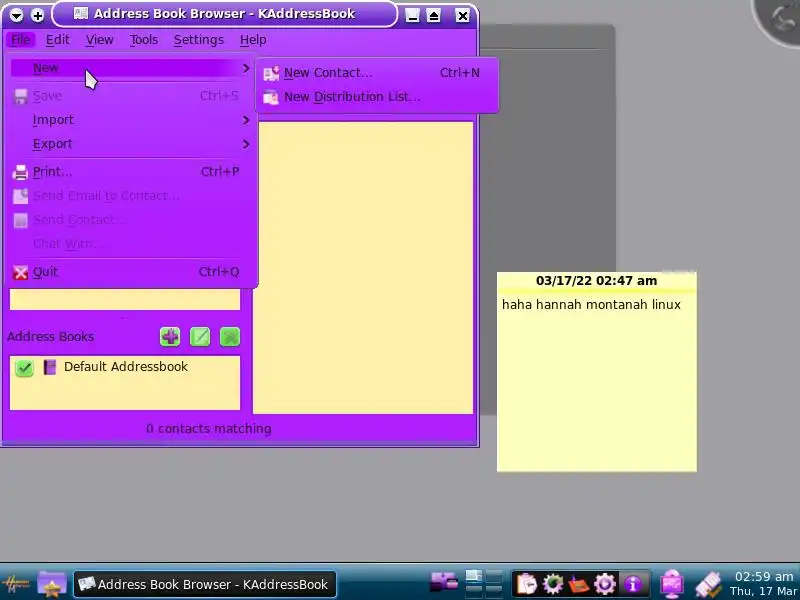This screenshot has height=600, width=800.
Task: Click the purple book icon of Default Addressbook
Action: click(49, 367)
